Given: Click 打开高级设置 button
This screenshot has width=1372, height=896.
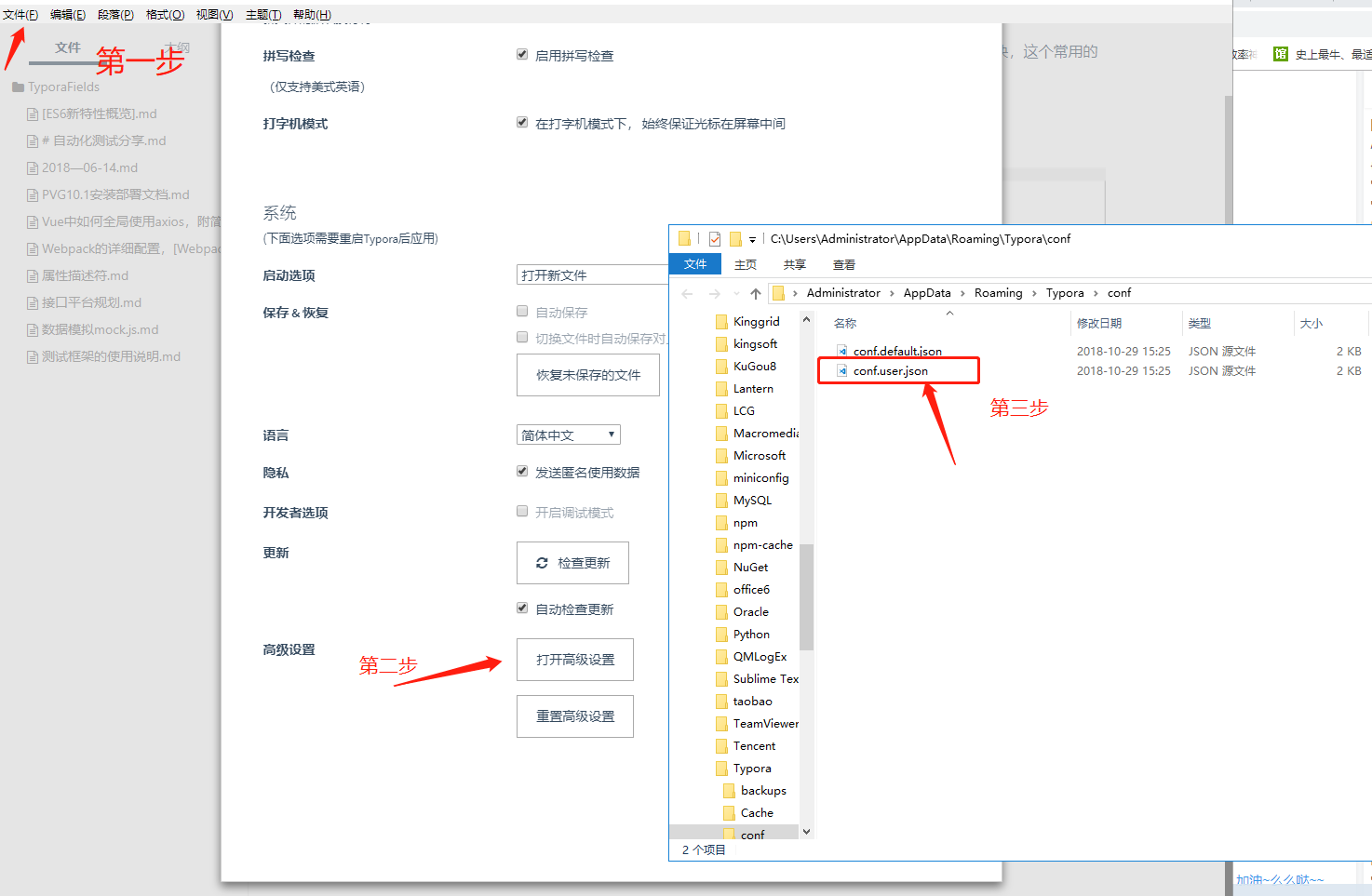Looking at the screenshot, I should coord(575,660).
